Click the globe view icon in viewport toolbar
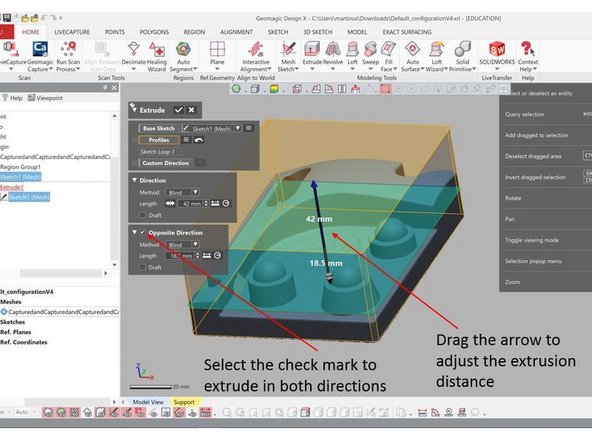Viewport: 592px width, 444px height. [236, 89]
